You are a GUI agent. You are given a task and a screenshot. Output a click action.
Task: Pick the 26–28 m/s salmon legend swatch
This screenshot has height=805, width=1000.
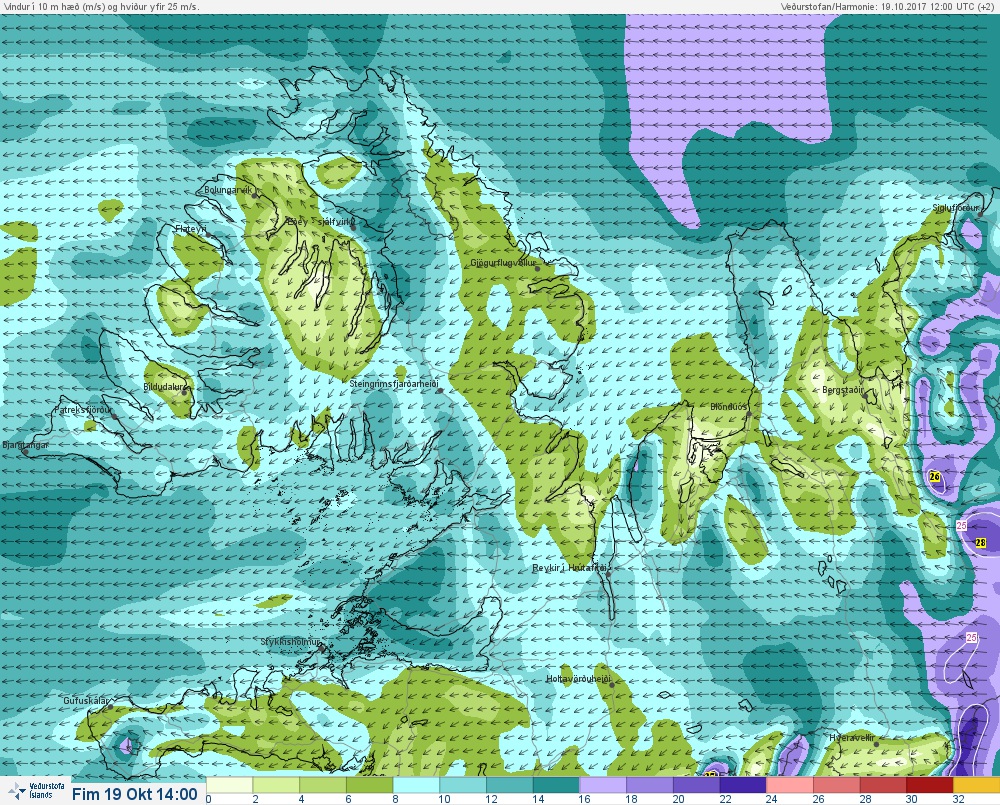coord(835,785)
